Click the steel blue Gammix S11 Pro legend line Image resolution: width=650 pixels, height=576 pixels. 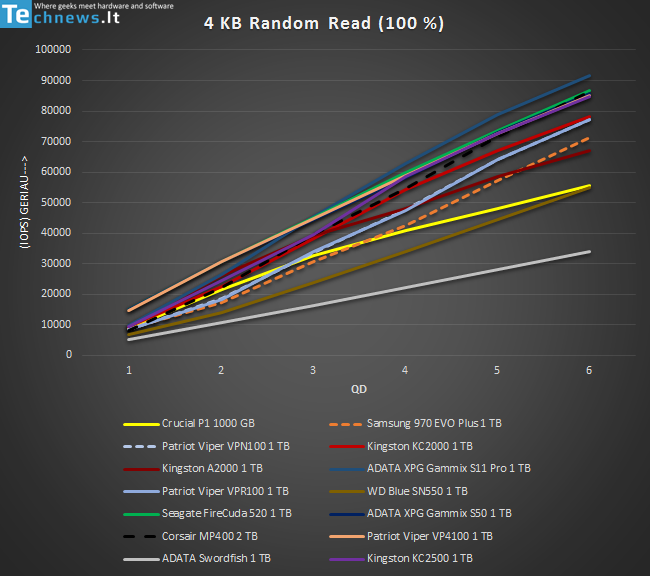tap(347, 469)
